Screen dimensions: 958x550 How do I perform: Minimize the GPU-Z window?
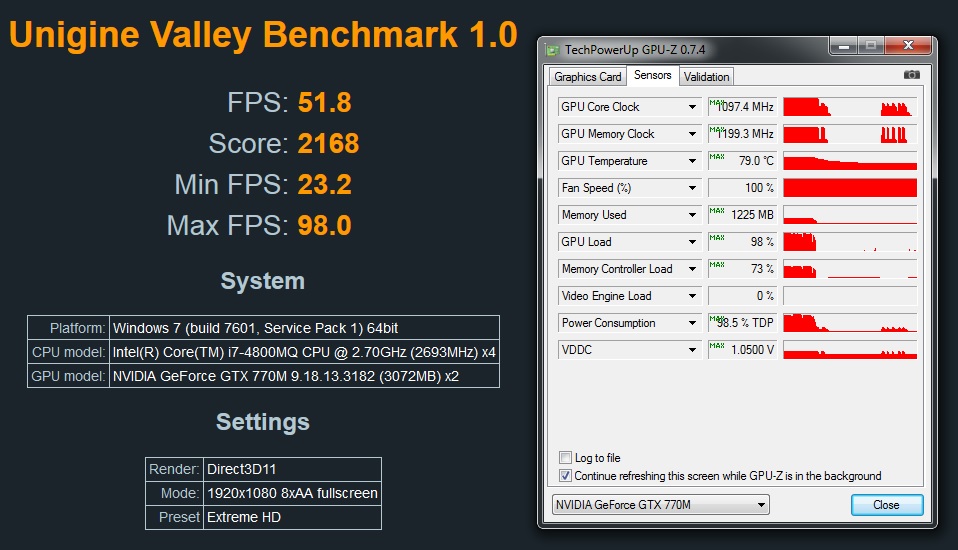pos(844,46)
